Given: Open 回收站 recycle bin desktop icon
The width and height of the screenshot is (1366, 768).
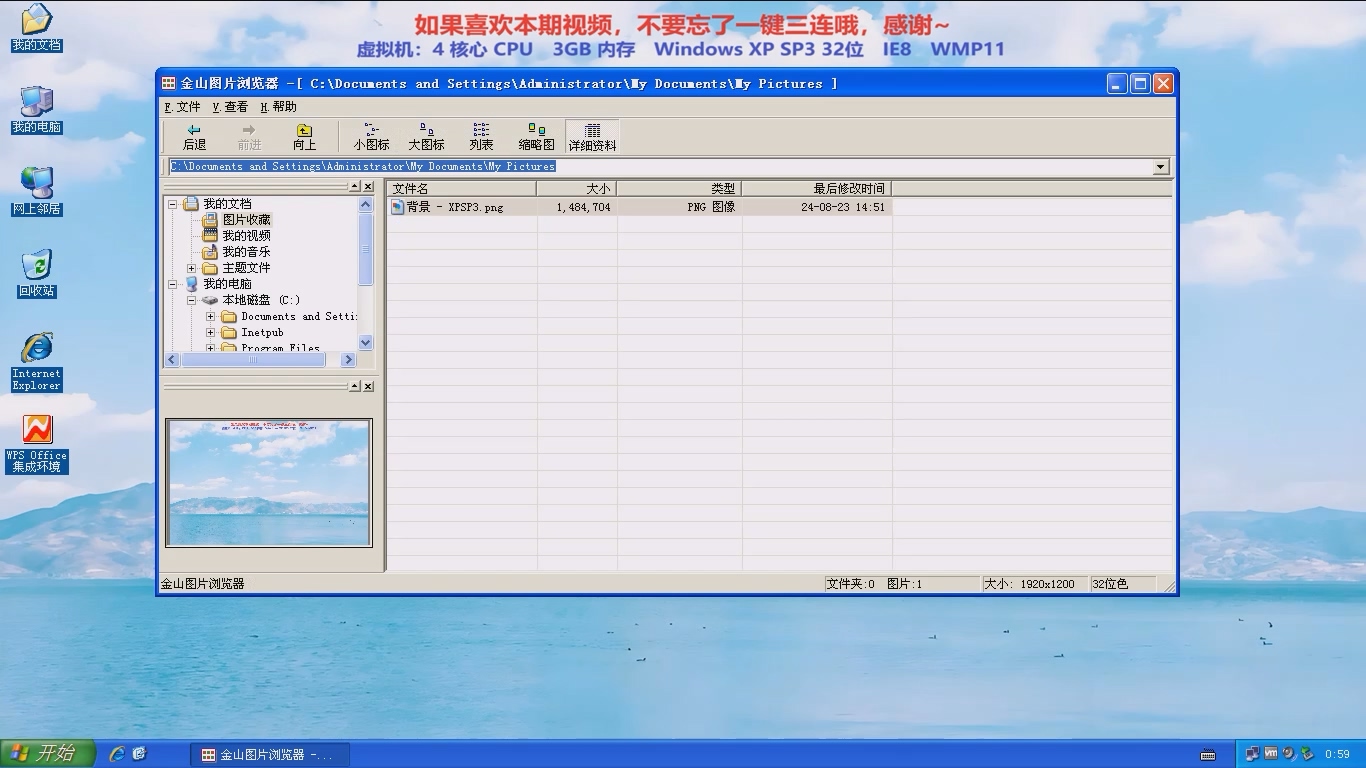Looking at the screenshot, I should click(x=36, y=273).
